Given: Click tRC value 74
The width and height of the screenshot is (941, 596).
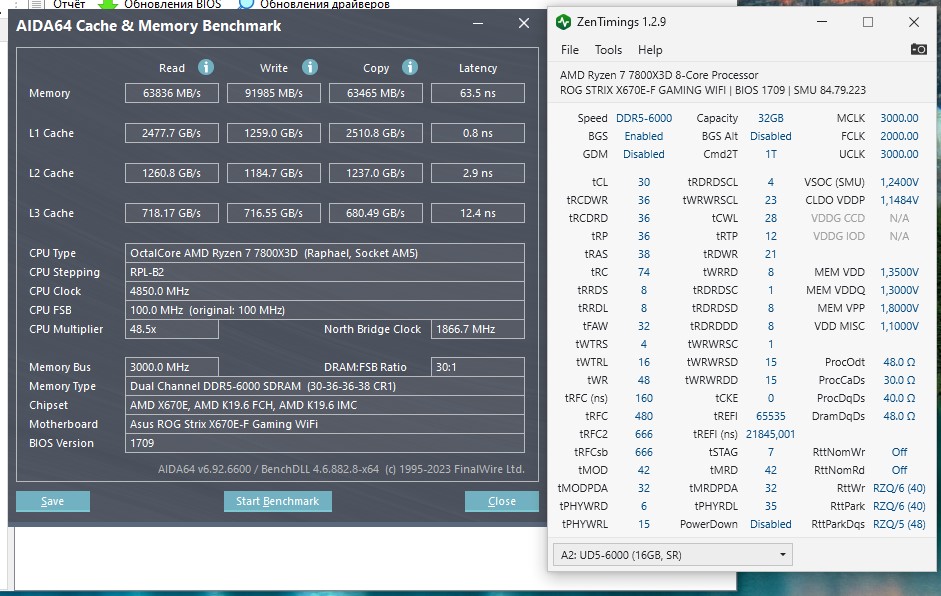Looking at the screenshot, I should (x=644, y=272).
